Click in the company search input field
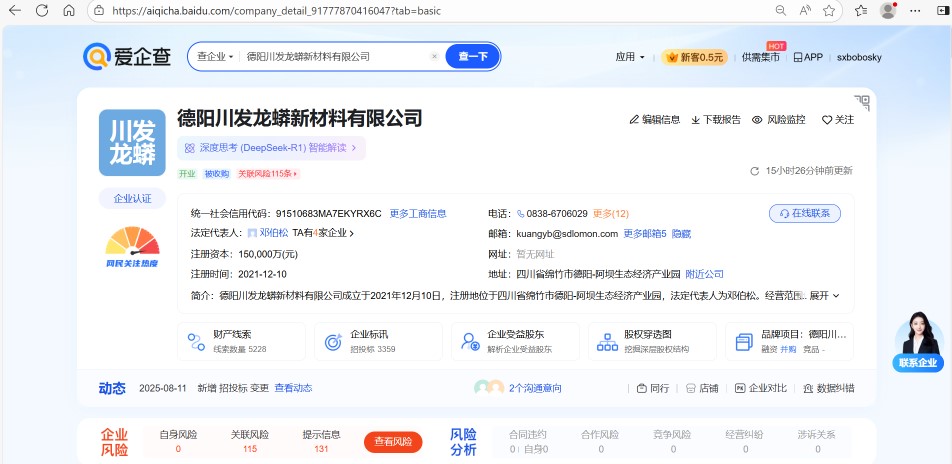This screenshot has height=464, width=952. (x=334, y=56)
